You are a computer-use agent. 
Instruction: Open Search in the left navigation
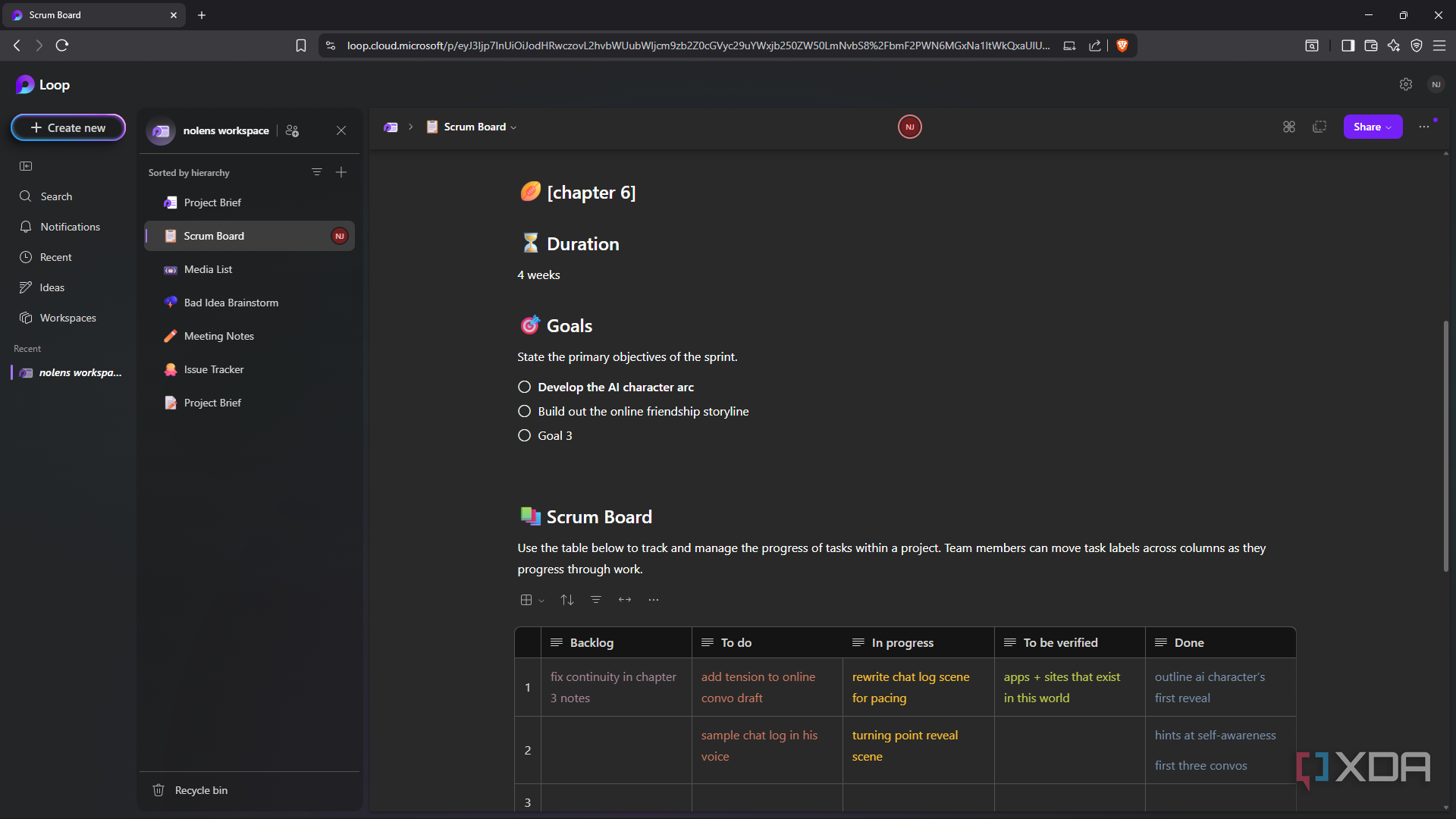[x=56, y=196]
